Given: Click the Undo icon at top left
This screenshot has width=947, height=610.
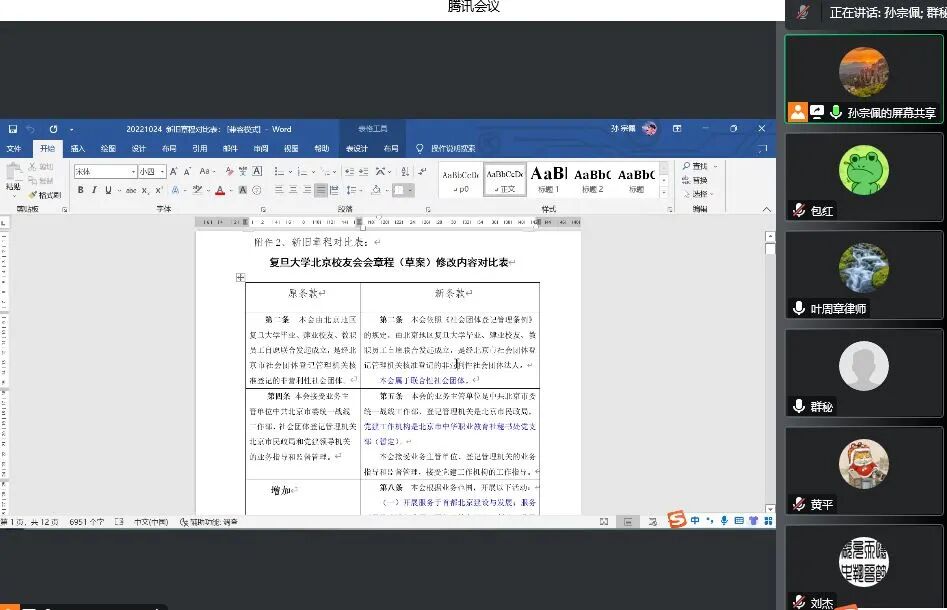Looking at the screenshot, I should [31, 129].
